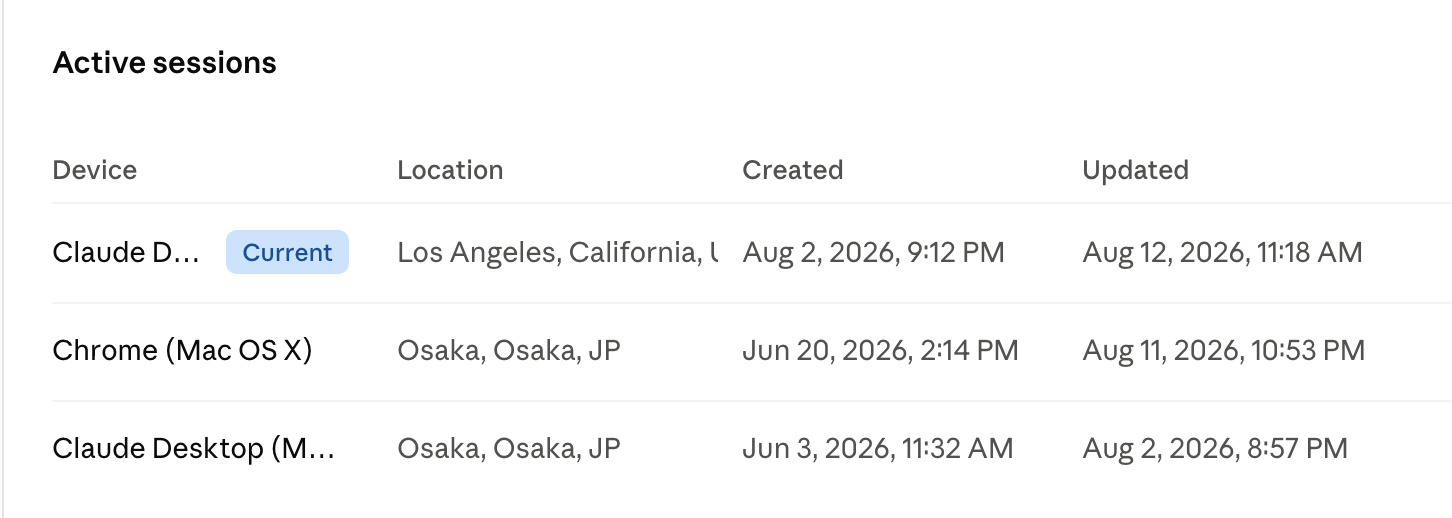Click the Jun 3, 2026, 11:32 AM timestamp
This screenshot has width=1452, height=518.
[x=878, y=448]
